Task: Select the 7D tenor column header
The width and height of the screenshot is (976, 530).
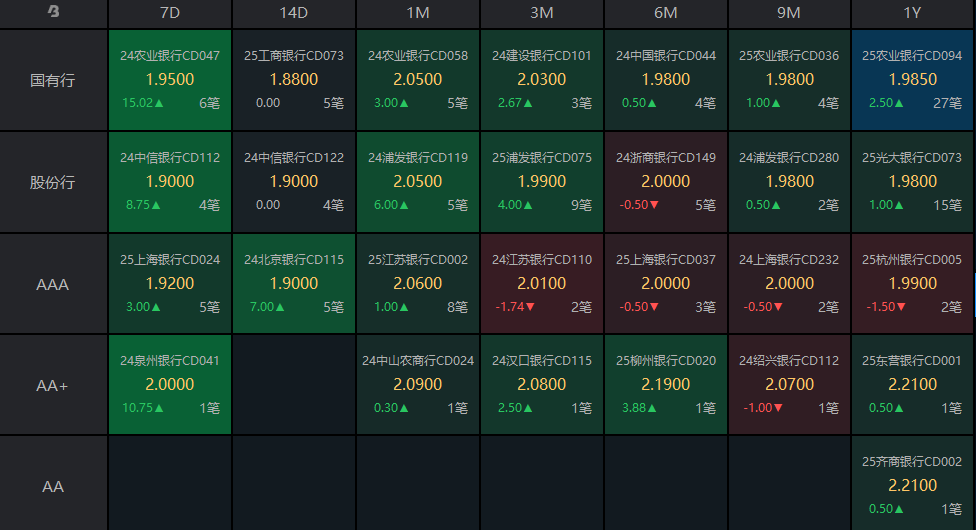Action: pyautogui.click(x=170, y=13)
